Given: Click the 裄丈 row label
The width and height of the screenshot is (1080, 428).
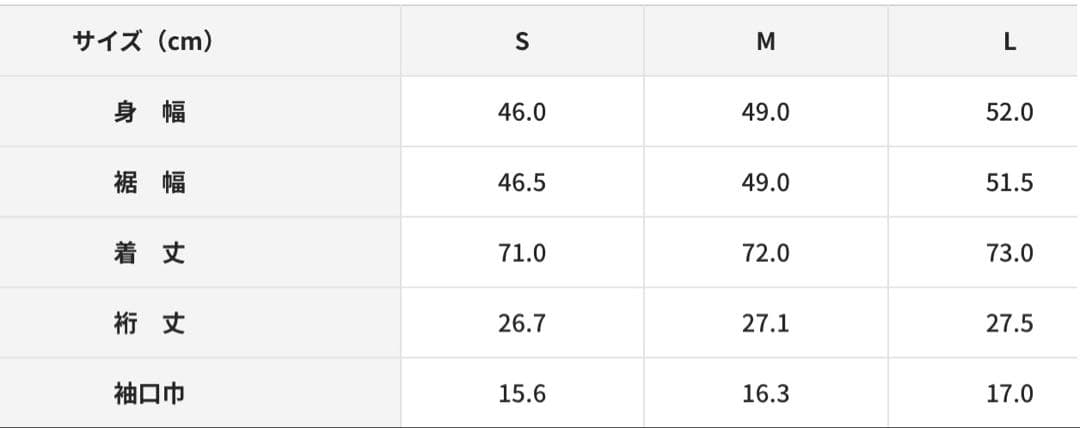Looking at the screenshot, I should 149,324.
